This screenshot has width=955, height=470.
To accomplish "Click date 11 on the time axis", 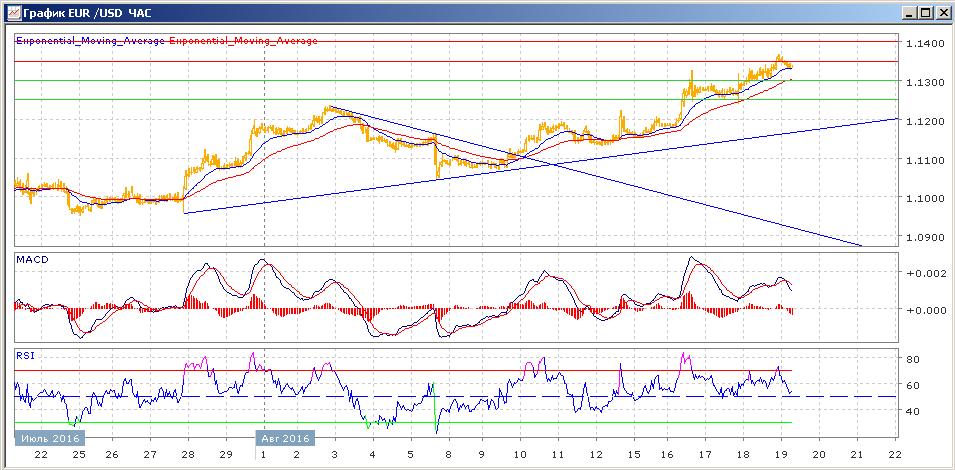I will coord(558,454).
